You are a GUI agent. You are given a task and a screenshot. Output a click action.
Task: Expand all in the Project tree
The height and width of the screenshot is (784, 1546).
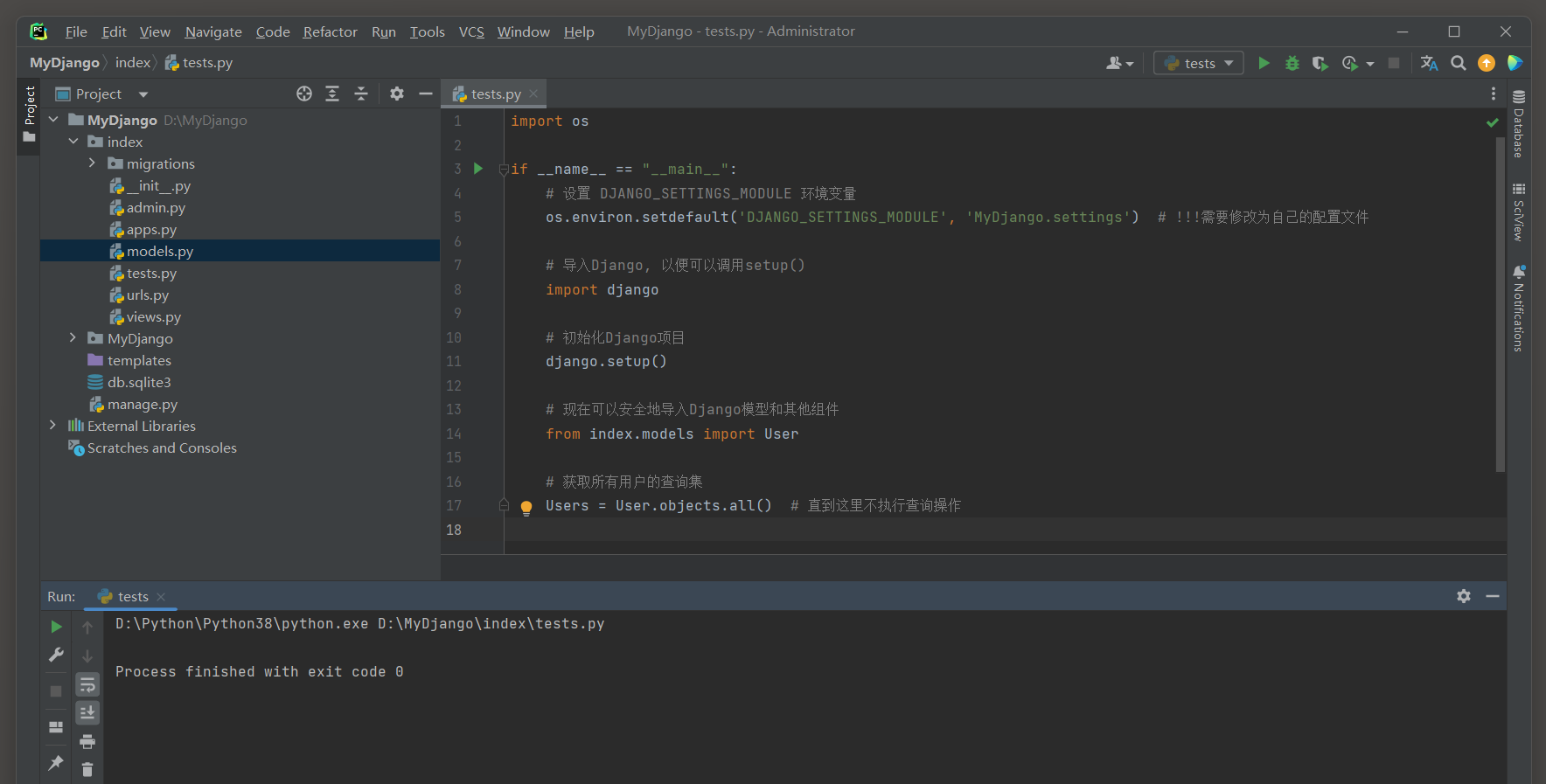click(x=332, y=94)
